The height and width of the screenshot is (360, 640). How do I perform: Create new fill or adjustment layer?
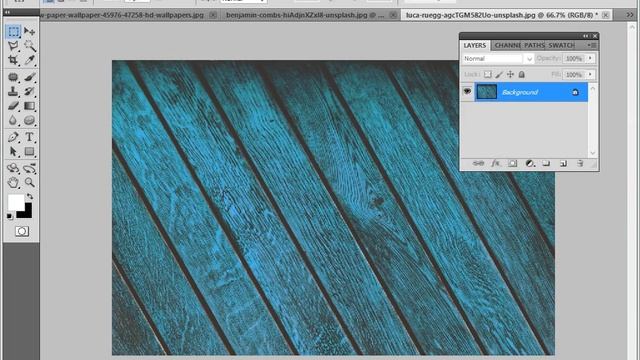pos(530,164)
